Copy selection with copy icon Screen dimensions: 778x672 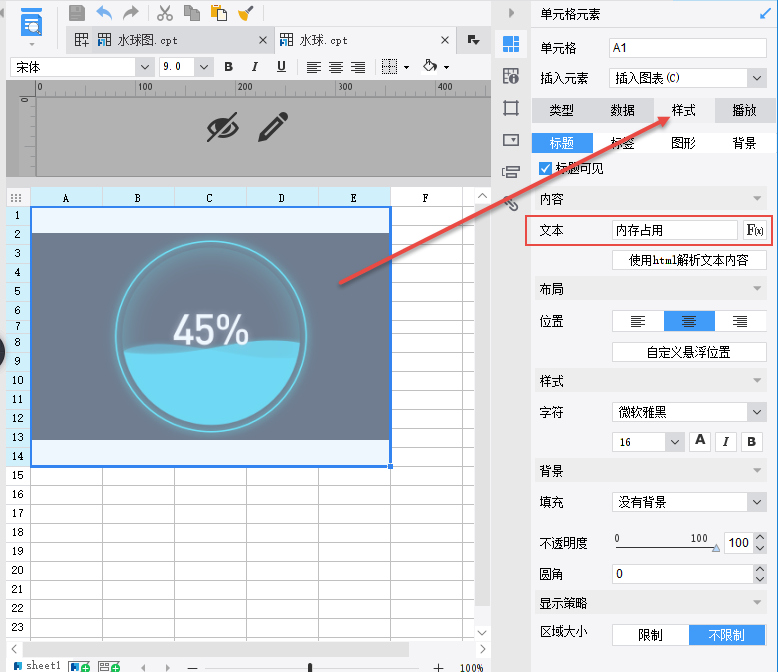[192, 13]
